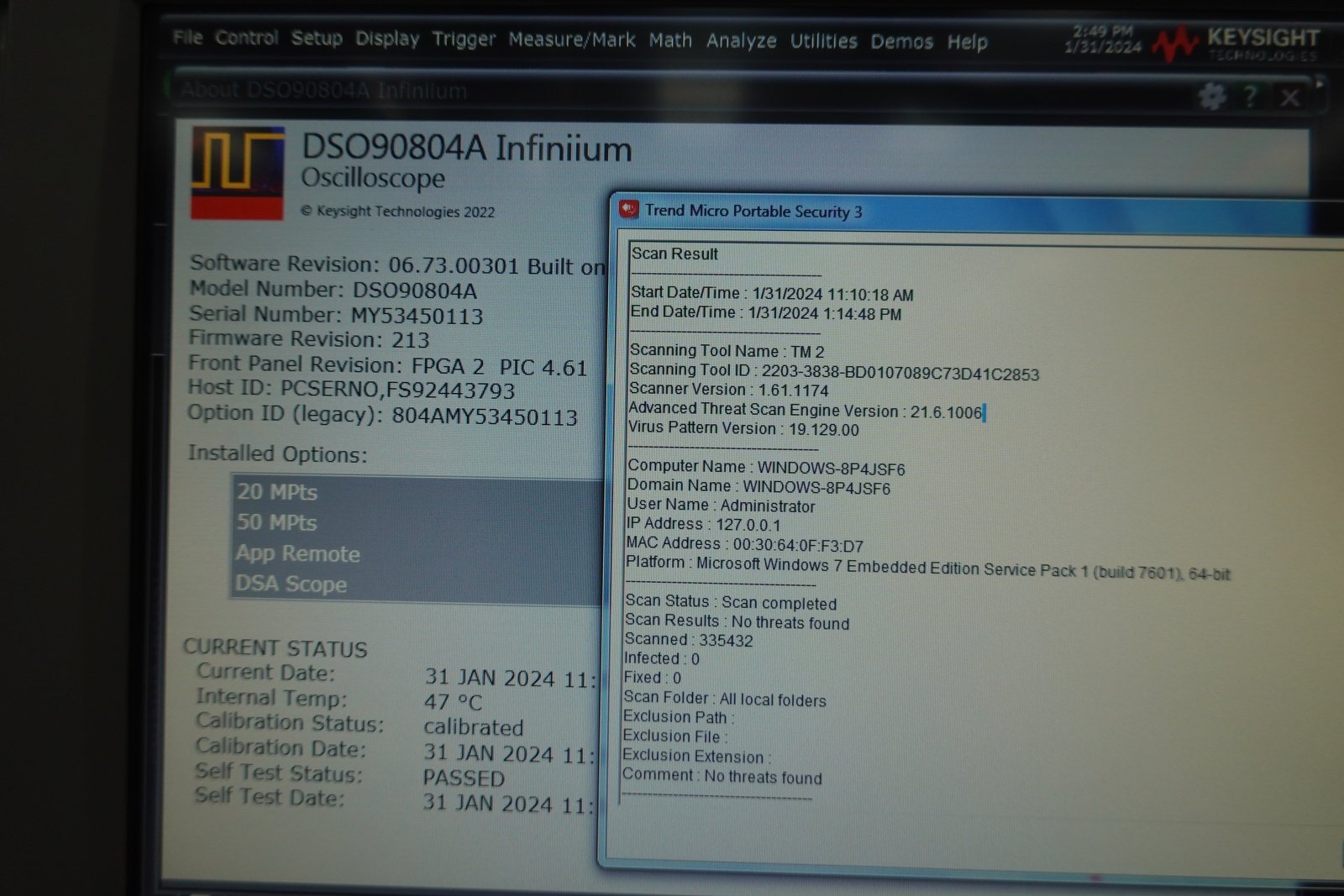Click the Scanner Version 1.61.1174 line
Viewport: 1344px width, 896px height.
(x=729, y=390)
